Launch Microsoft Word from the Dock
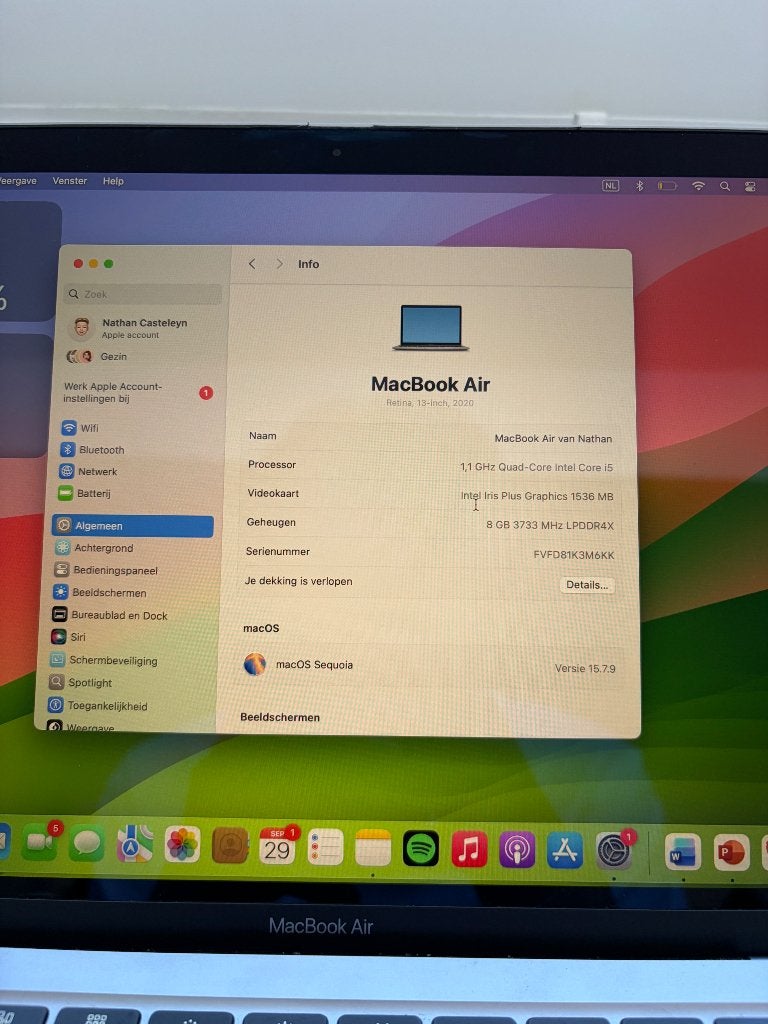The height and width of the screenshot is (1024, 768). click(683, 852)
